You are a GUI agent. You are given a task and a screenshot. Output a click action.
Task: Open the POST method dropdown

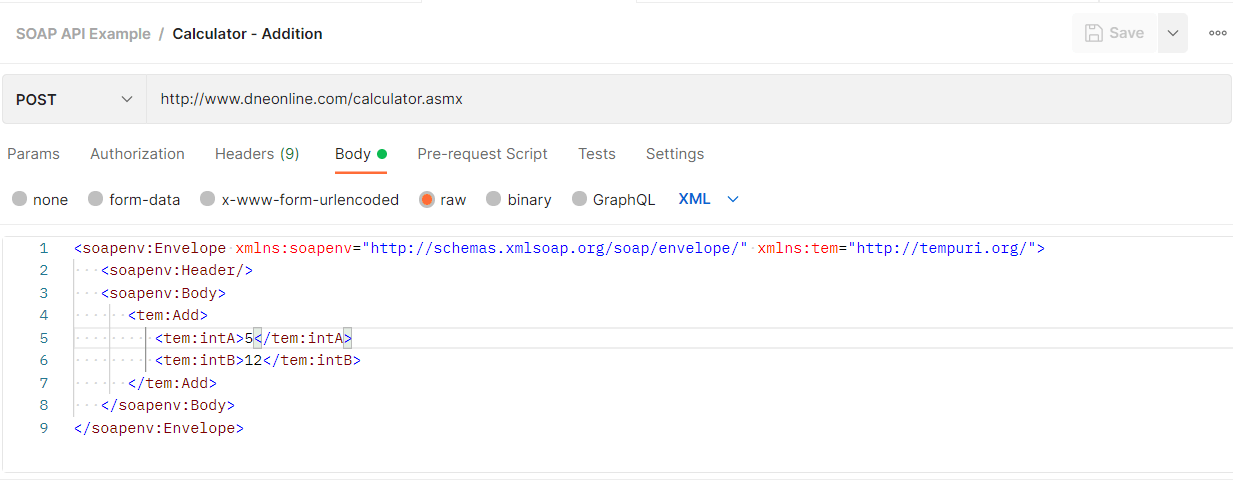coord(75,99)
